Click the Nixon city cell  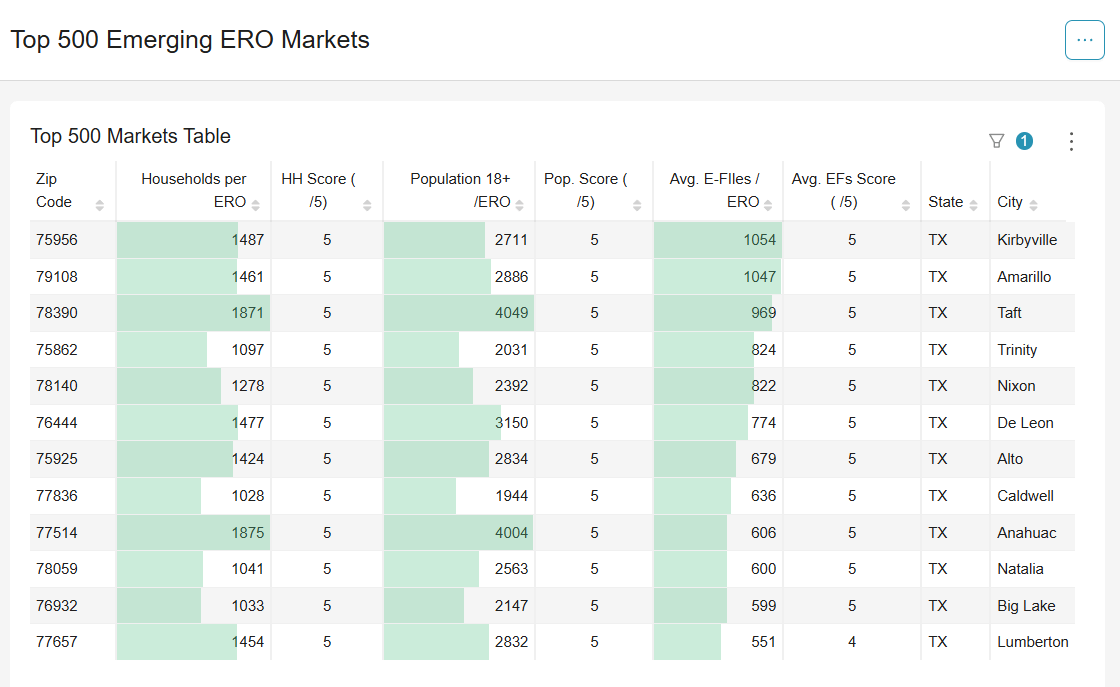pos(1032,386)
